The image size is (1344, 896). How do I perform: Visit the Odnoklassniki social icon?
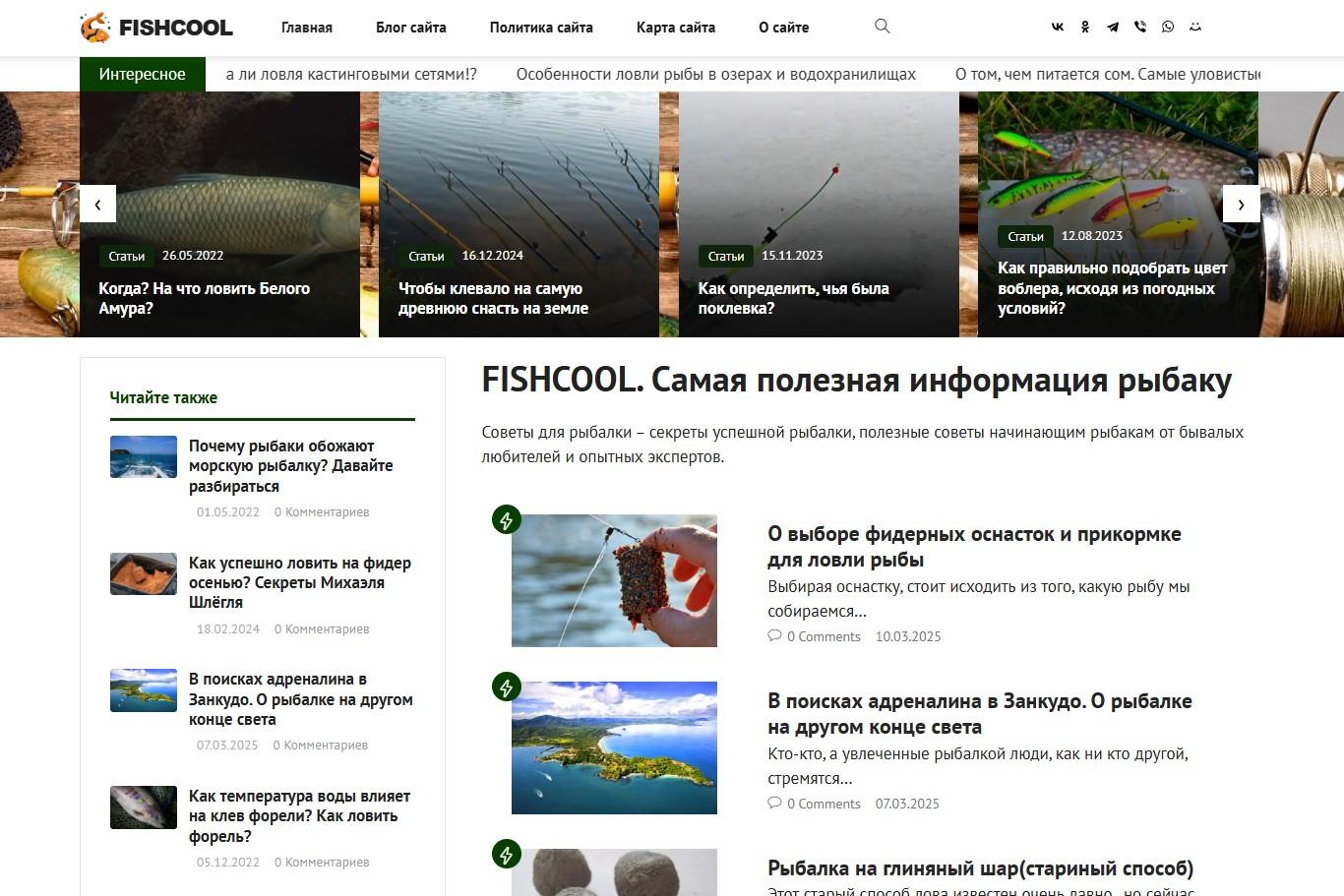[x=1085, y=28]
